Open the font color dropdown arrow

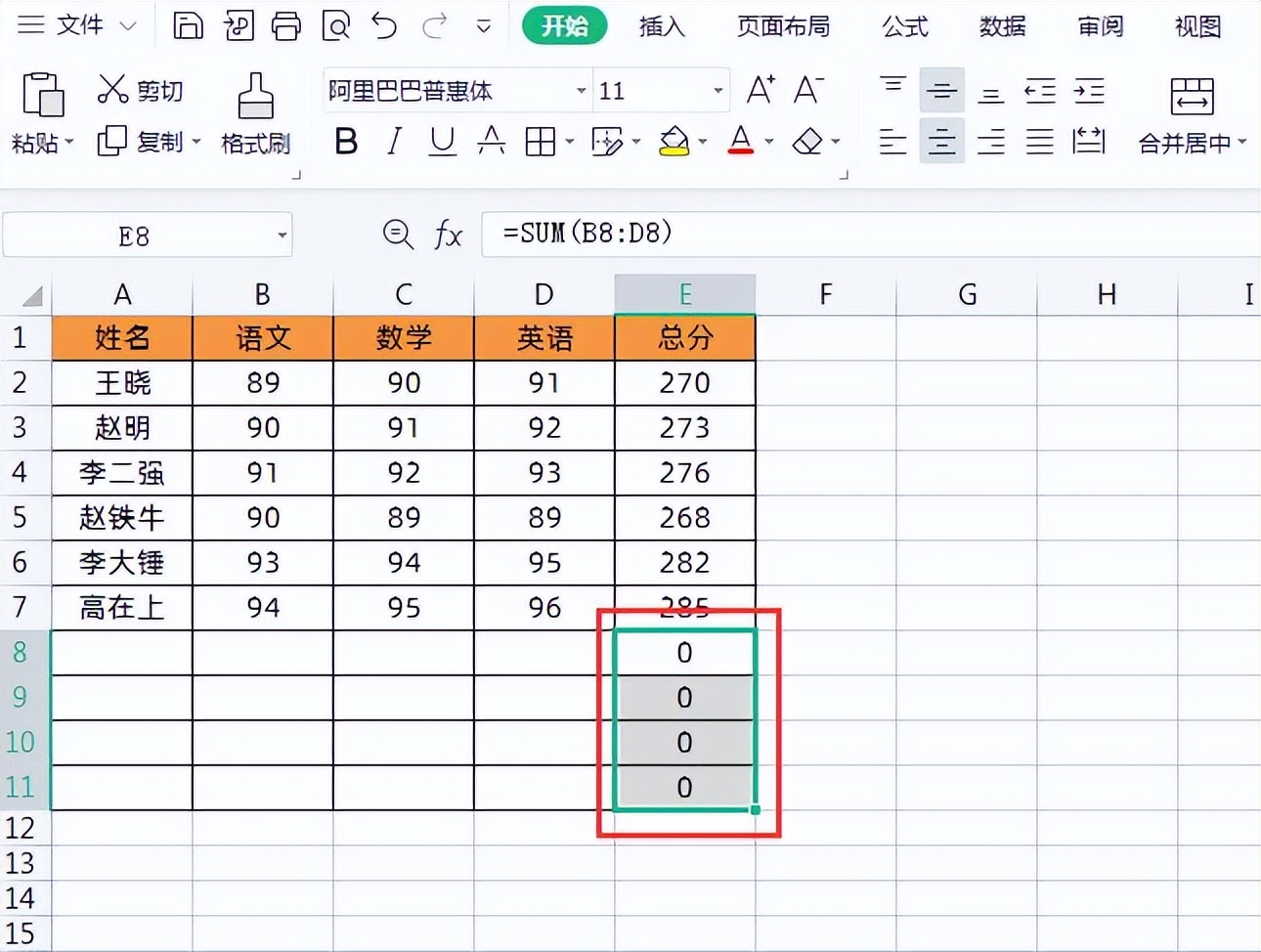(768, 142)
